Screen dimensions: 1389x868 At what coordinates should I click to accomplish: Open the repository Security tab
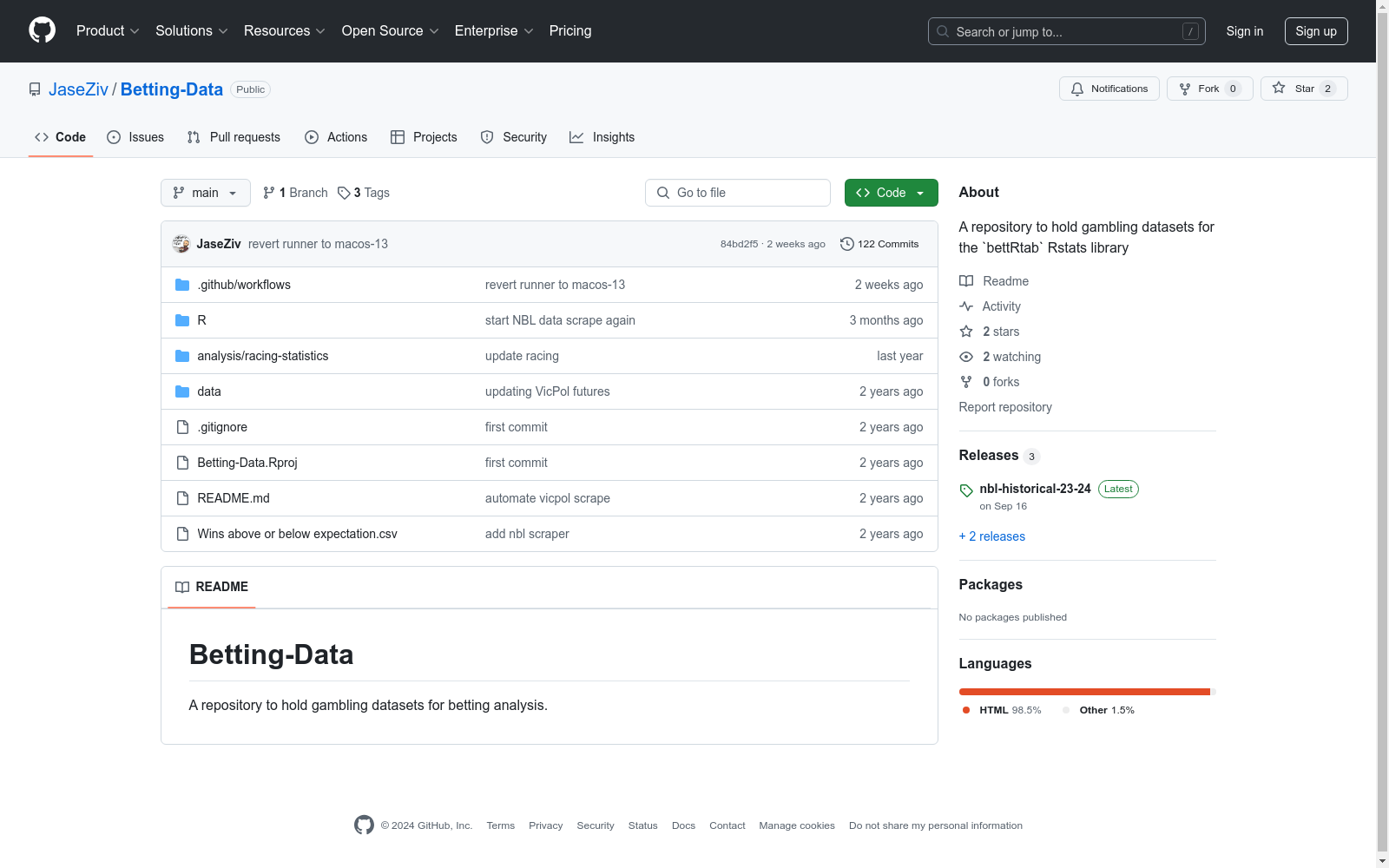point(514,137)
